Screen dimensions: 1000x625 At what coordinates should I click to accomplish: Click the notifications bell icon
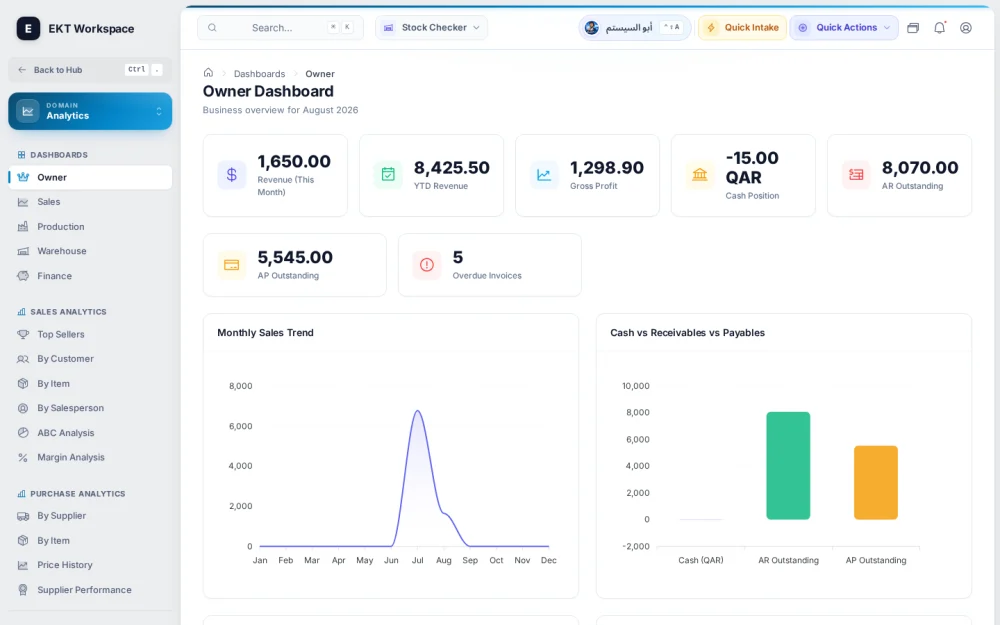click(x=939, y=27)
